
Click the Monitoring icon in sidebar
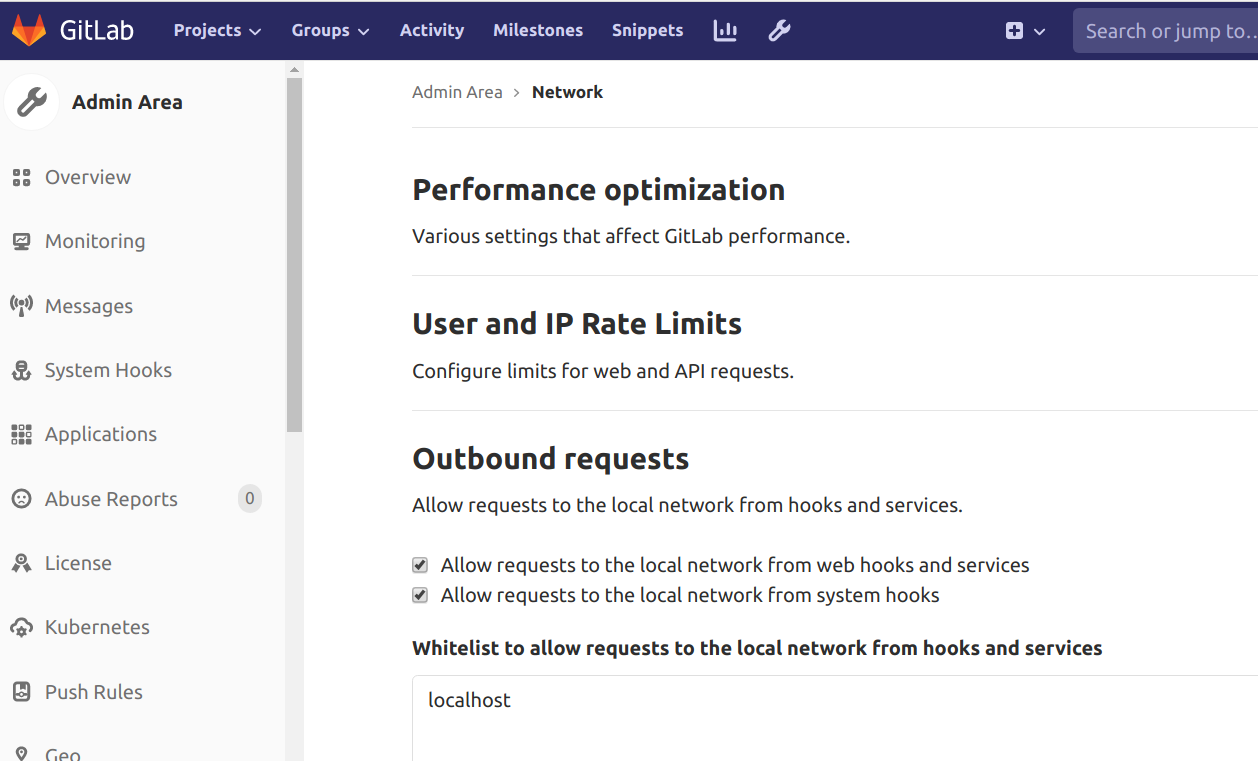(21, 242)
